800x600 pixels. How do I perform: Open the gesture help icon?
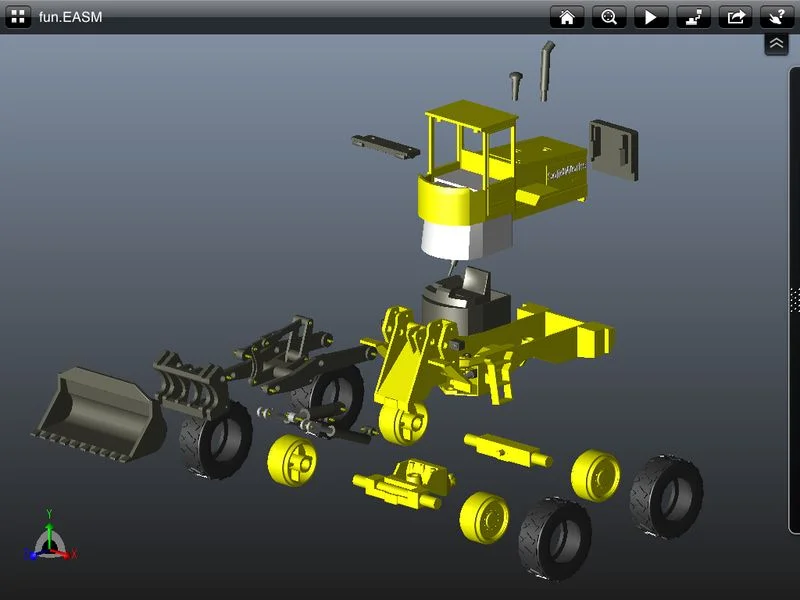click(x=777, y=17)
